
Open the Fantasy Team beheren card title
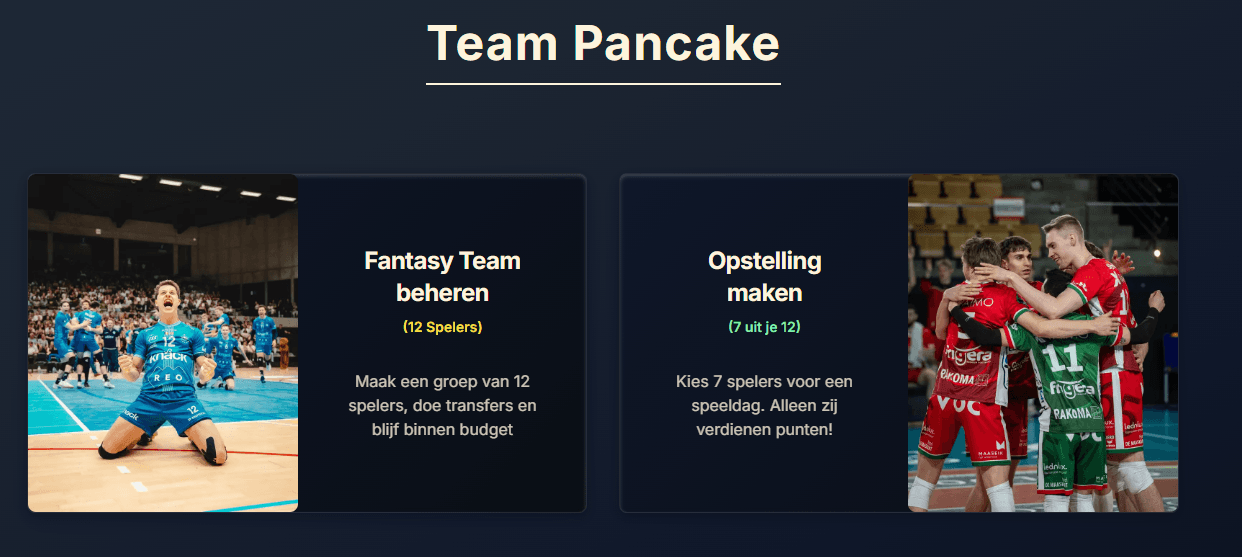tap(442, 277)
